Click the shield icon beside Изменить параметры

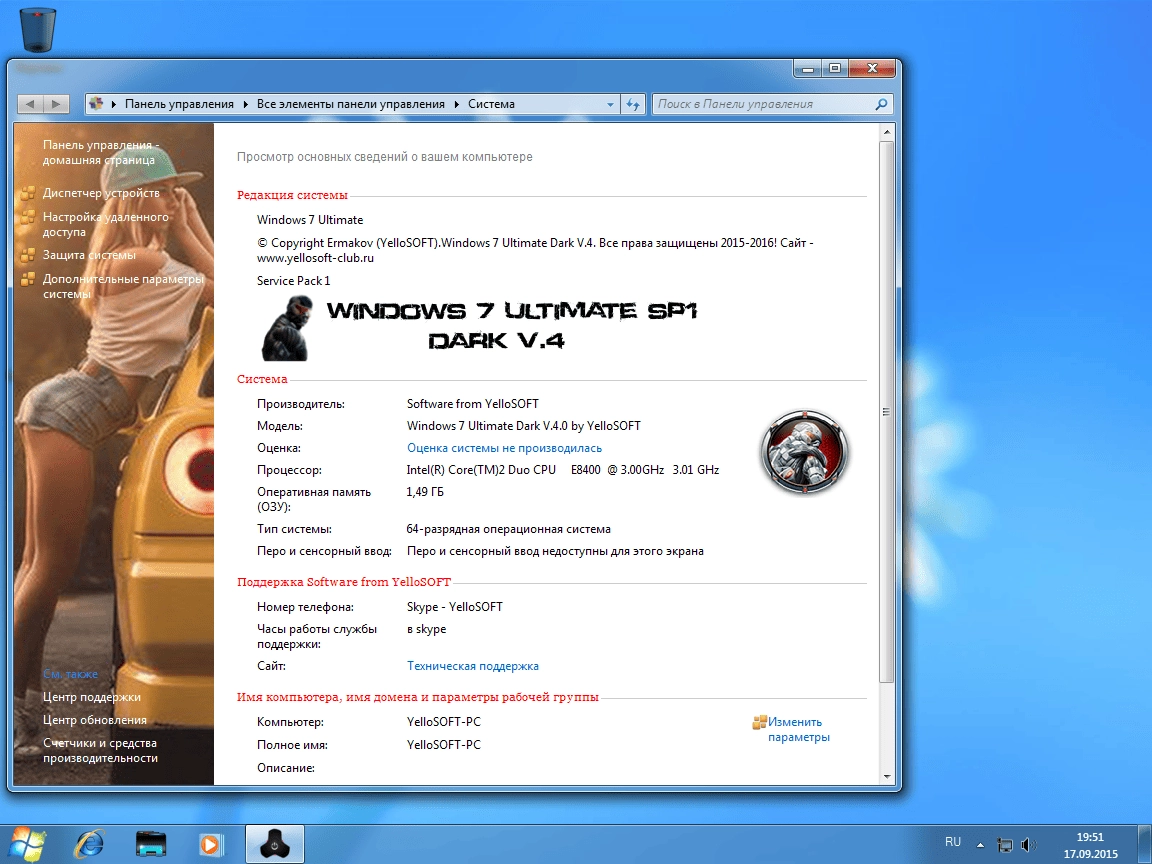point(760,722)
